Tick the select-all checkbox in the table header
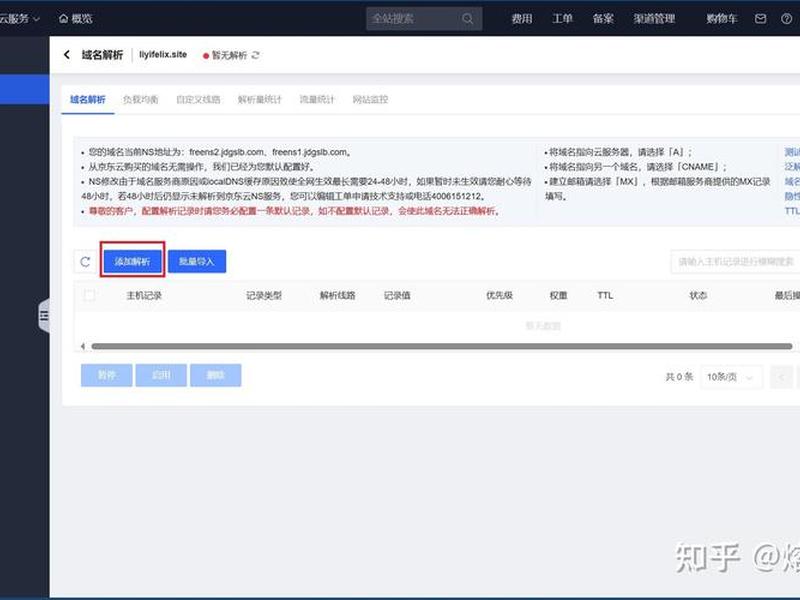This screenshot has width=800, height=600. click(x=89, y=295)
